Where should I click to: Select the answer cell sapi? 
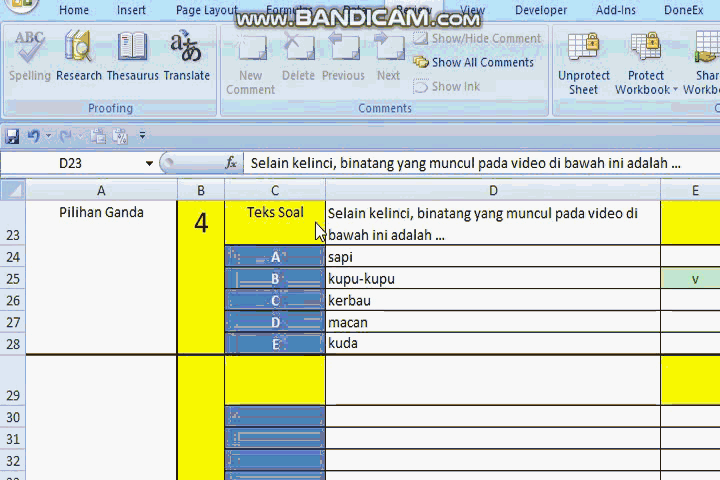493,257
